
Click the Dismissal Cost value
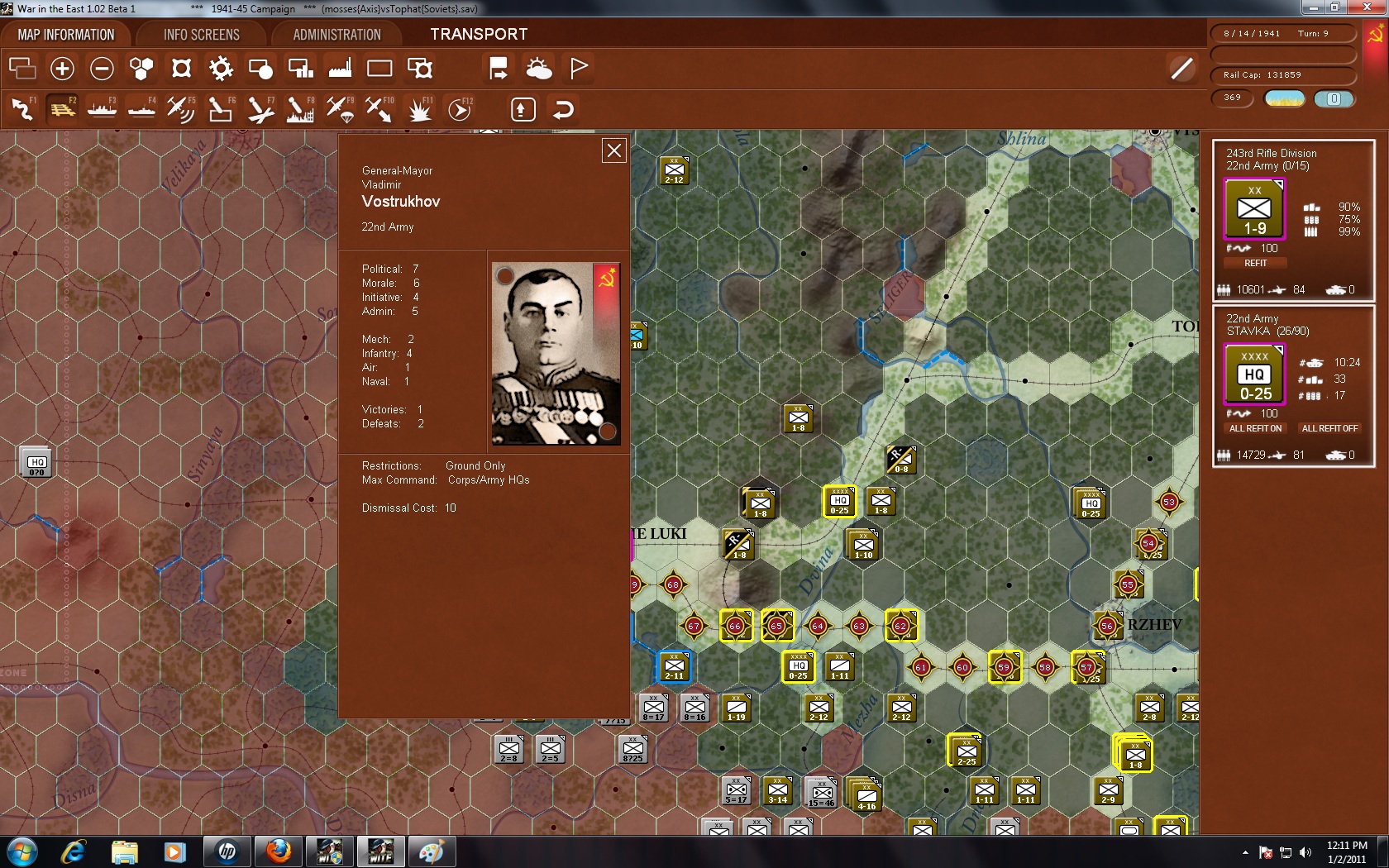click(x=451, y=508)
